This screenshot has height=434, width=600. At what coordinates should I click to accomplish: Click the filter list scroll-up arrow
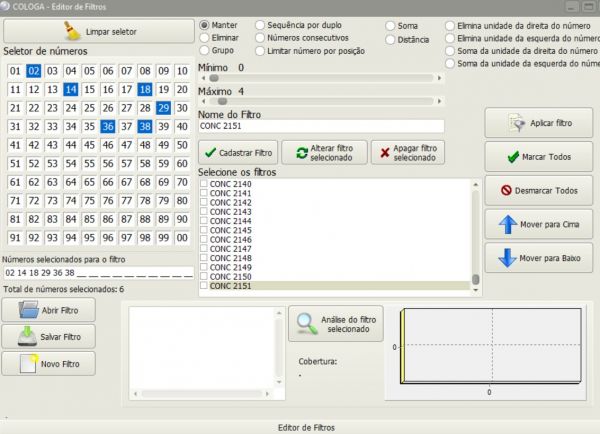tap(476, 184)
